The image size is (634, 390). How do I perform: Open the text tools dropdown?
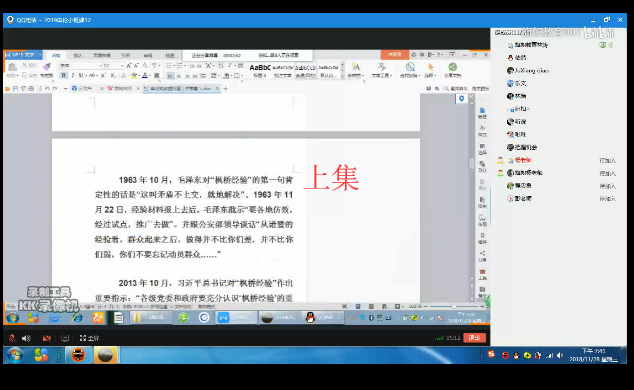coord(382,70)
